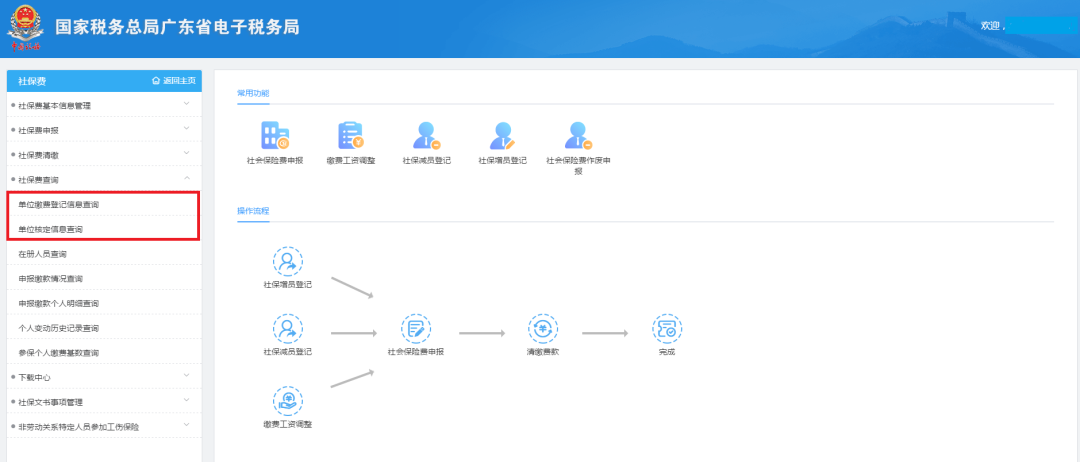Viewport: 1080px width, 462px height.
Task: Click the home icon beside 返回主页
Action: (x=156, y=81)
